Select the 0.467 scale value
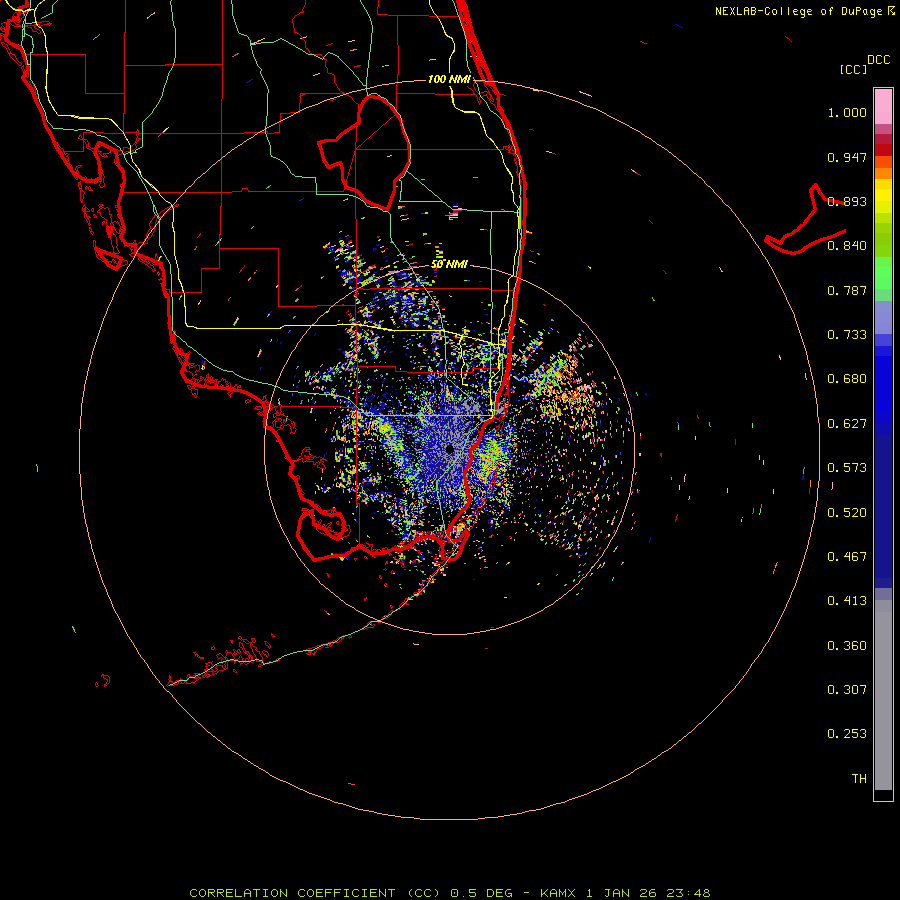The height and width of the screenshot is (900, 900). 847,557
